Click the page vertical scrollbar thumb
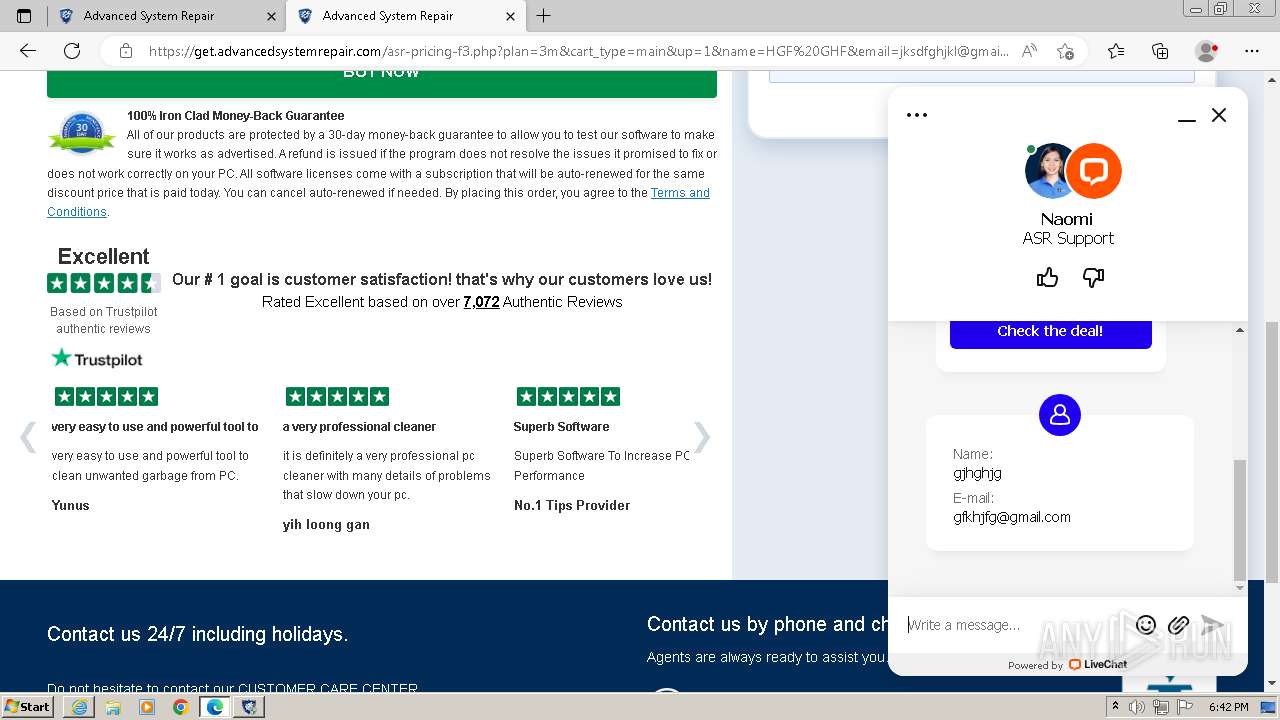 [x=1272, y=452]
